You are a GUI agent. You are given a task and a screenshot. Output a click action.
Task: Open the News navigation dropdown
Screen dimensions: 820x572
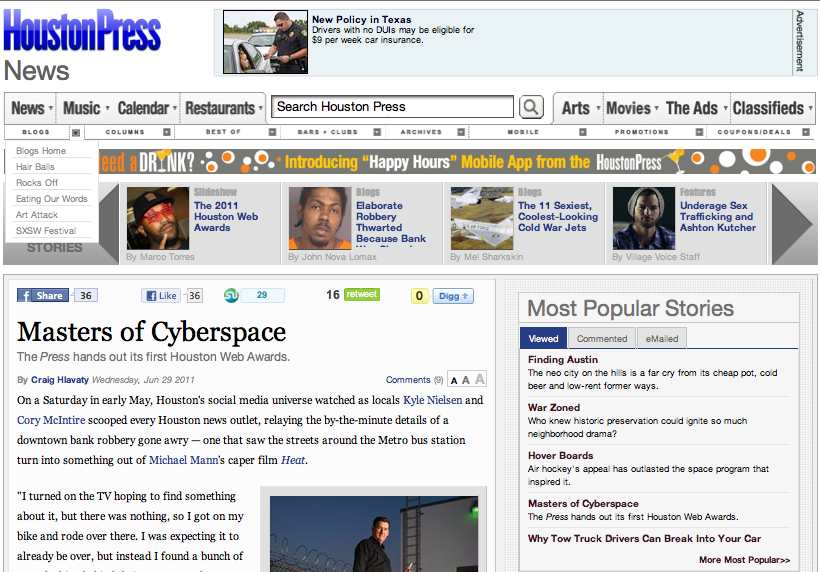[x=31, y=108]
